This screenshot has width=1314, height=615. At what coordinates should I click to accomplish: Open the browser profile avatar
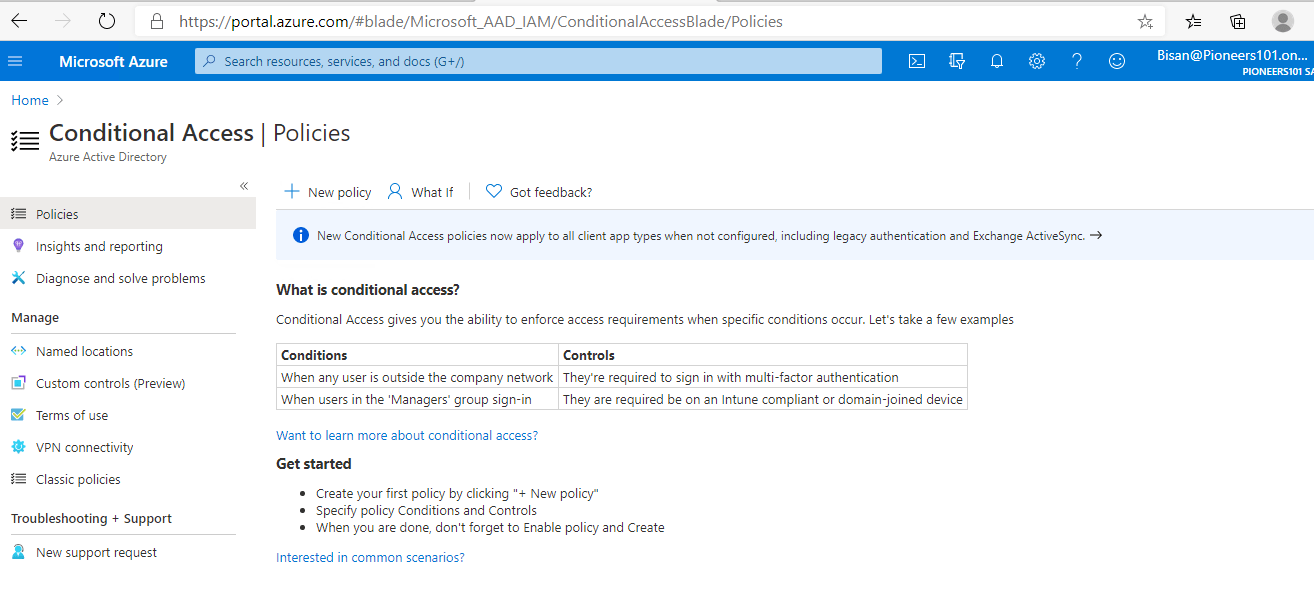[1283, 21]
